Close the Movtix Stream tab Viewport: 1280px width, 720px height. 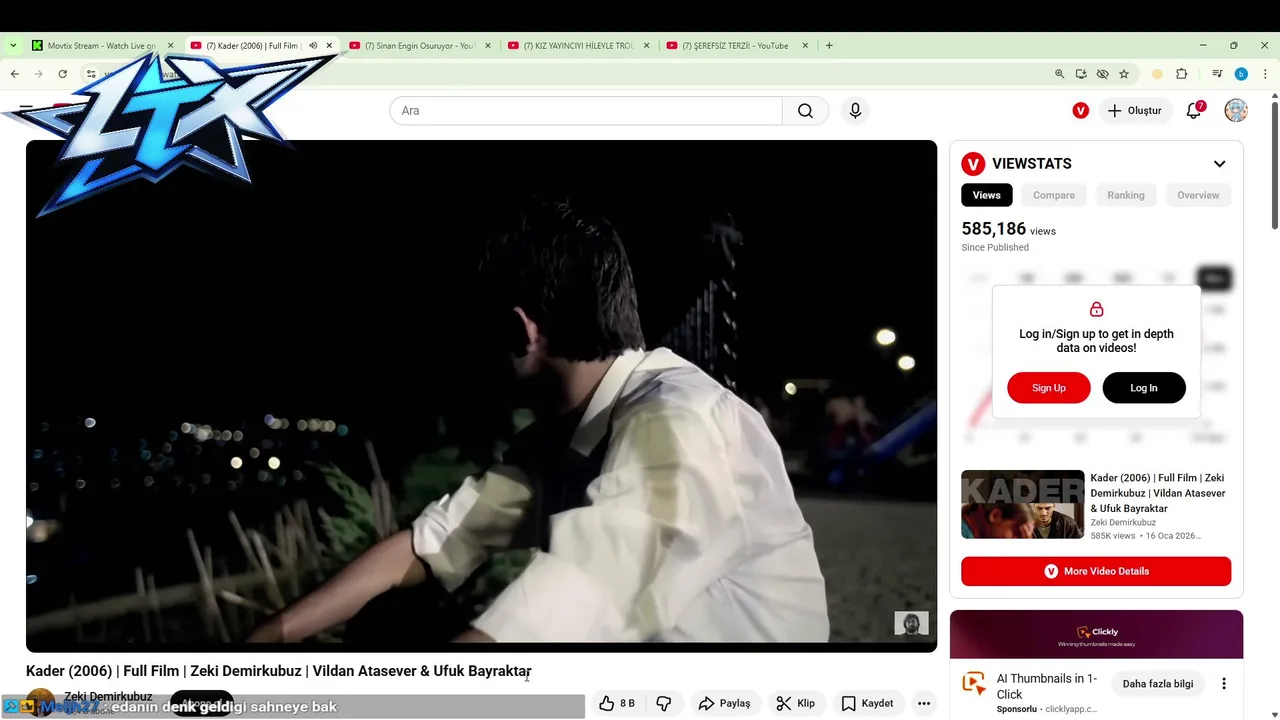pyautogui.click(x=170, y=46)
